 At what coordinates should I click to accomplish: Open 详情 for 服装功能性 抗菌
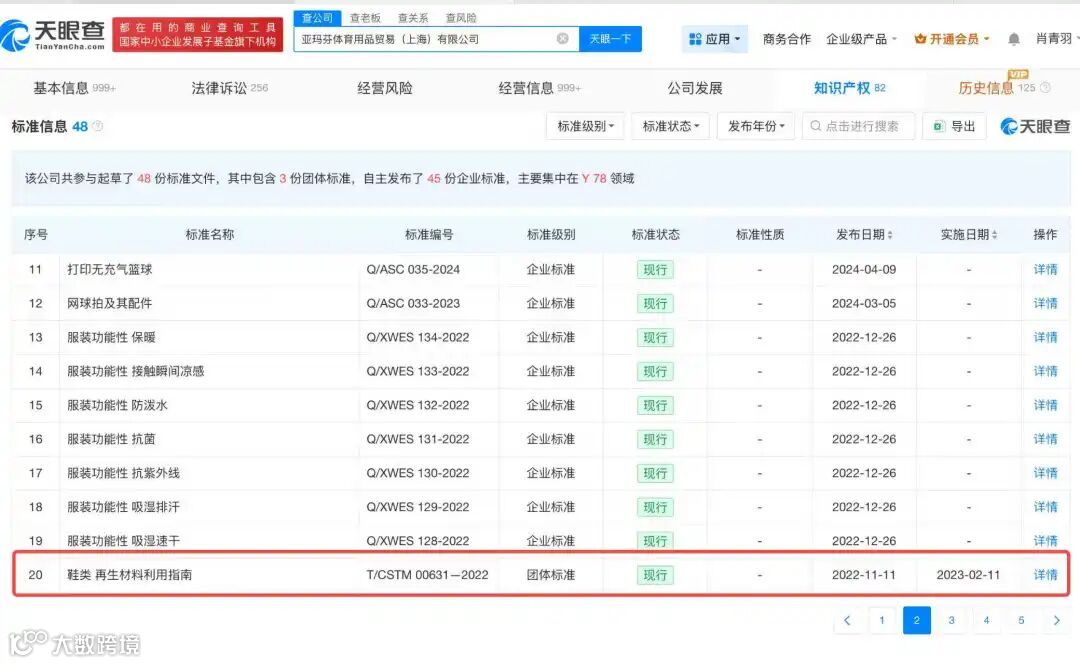(x=1045, y=439)
